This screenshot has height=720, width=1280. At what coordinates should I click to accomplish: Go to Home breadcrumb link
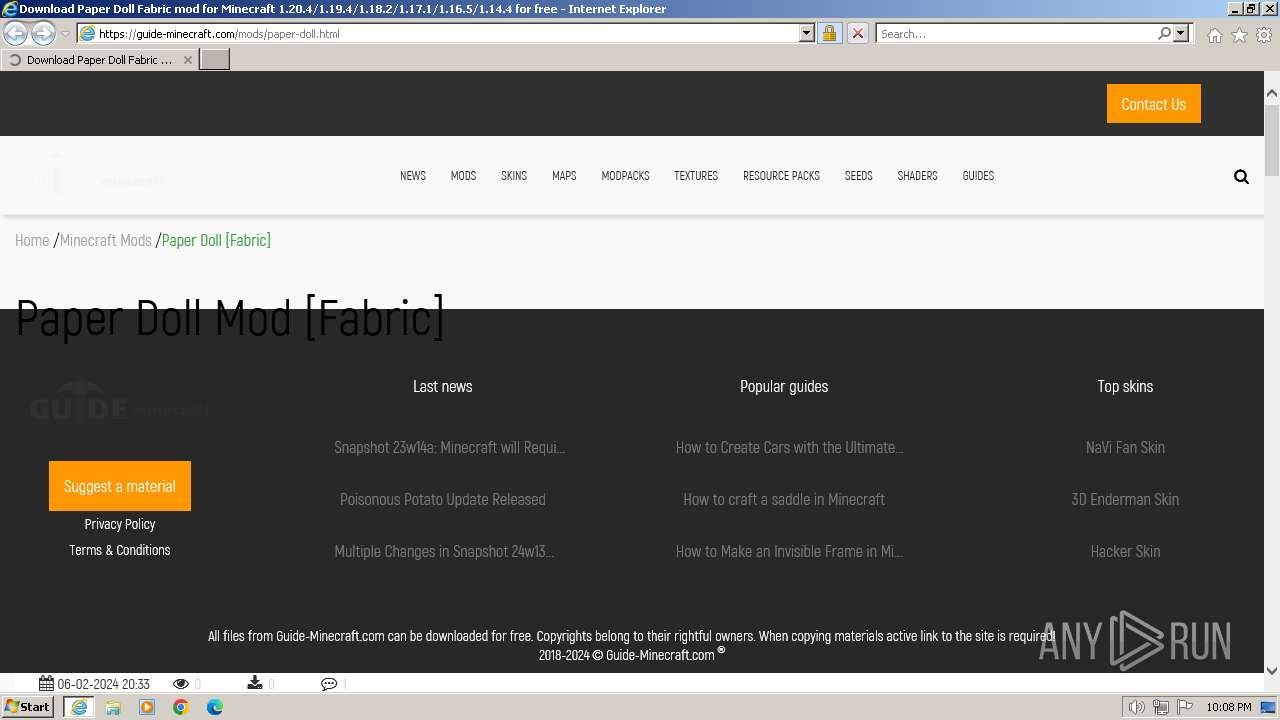[32, 240]
